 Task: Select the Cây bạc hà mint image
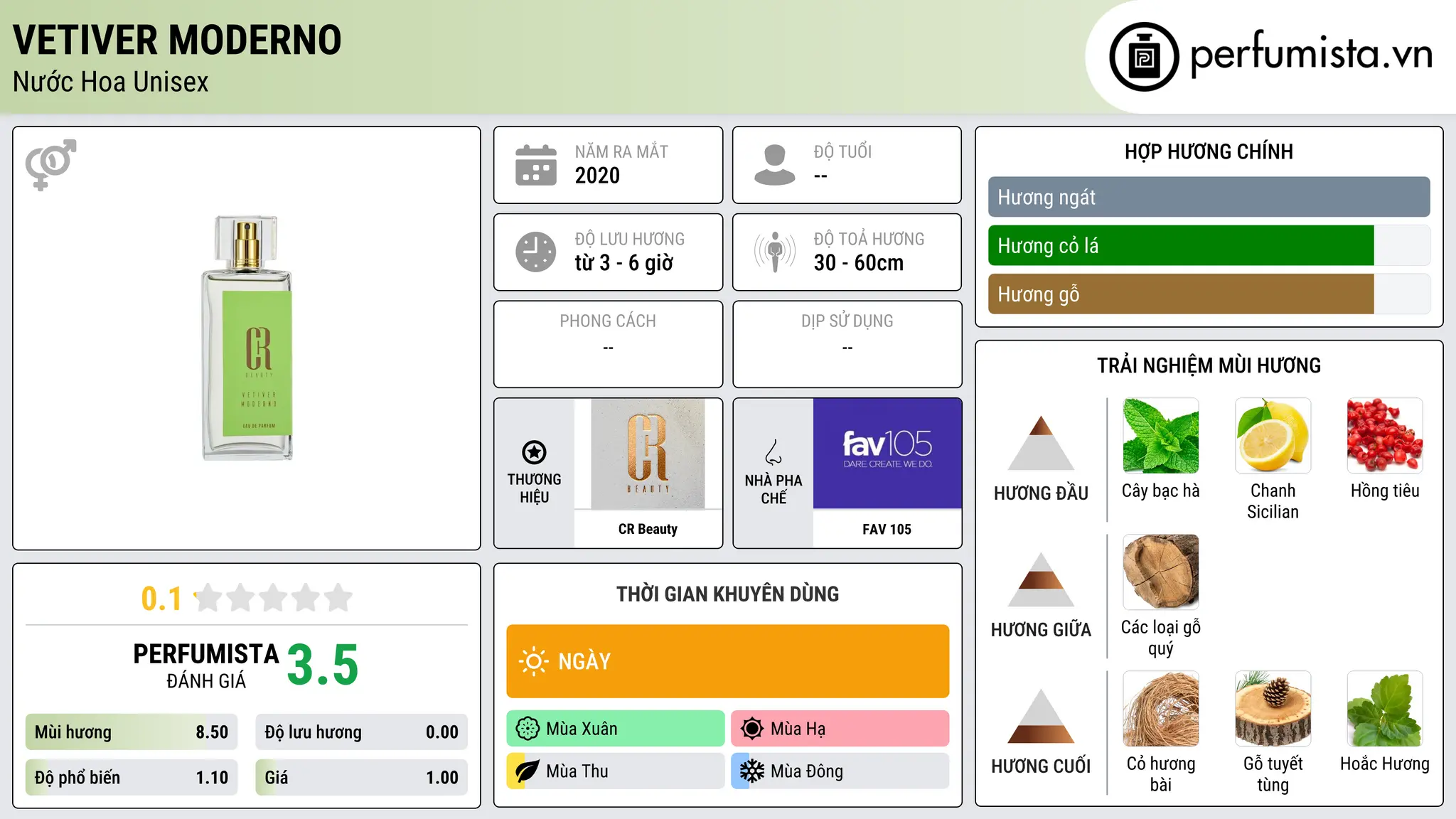[x=1161, y=436]
